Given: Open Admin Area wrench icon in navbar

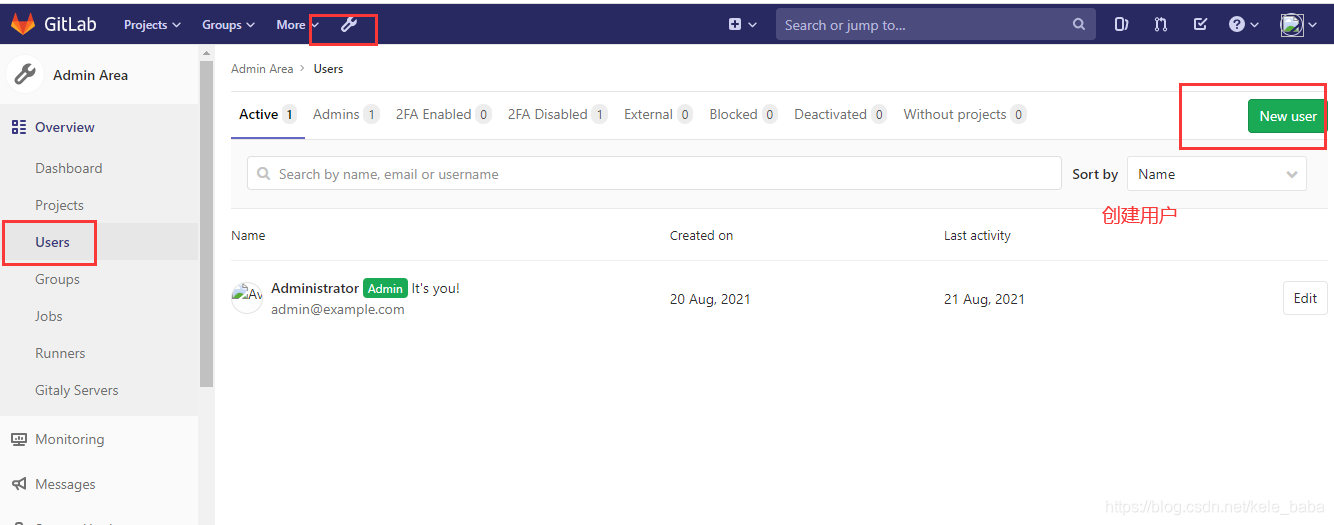Looking at the screenshot, I should pos(348,25).
